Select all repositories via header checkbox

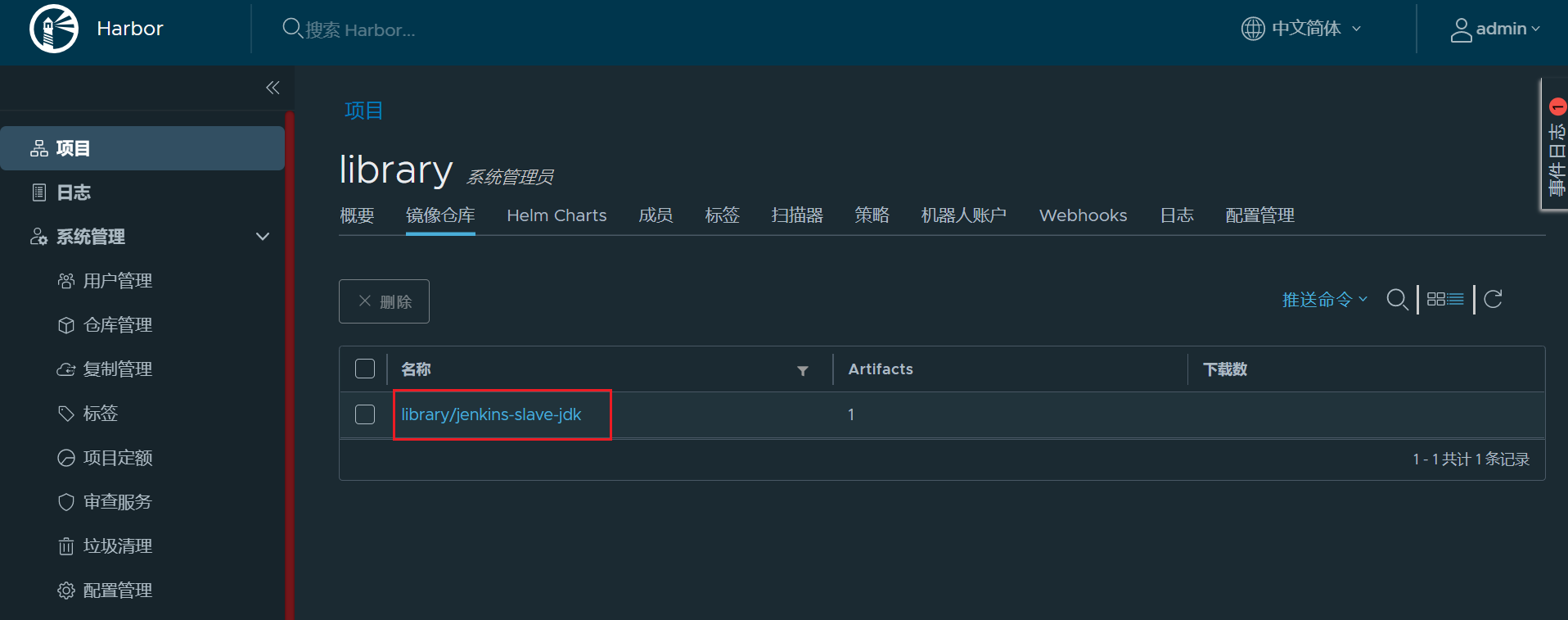pyautogui.click(x=365, y=369)
